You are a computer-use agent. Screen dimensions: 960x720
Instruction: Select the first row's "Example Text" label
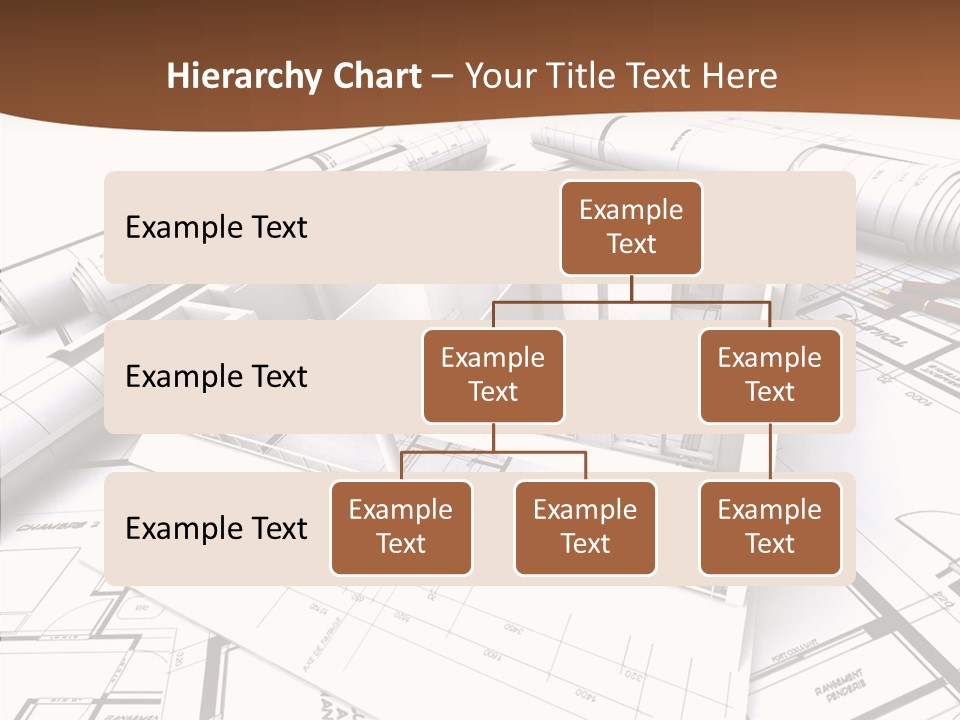(x=216, y=228)
